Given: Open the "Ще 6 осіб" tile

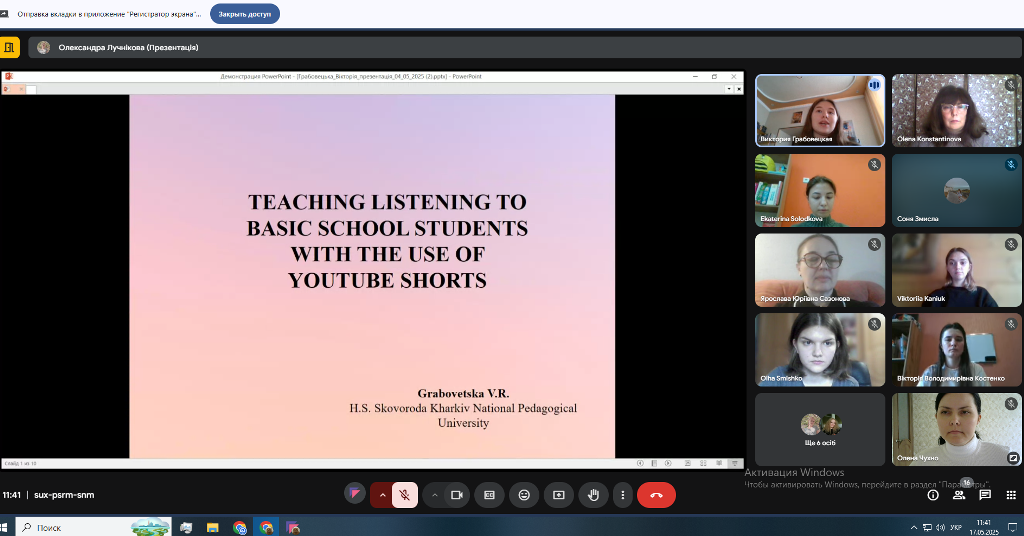Looking at the screenshot, I should coord(820,430).
